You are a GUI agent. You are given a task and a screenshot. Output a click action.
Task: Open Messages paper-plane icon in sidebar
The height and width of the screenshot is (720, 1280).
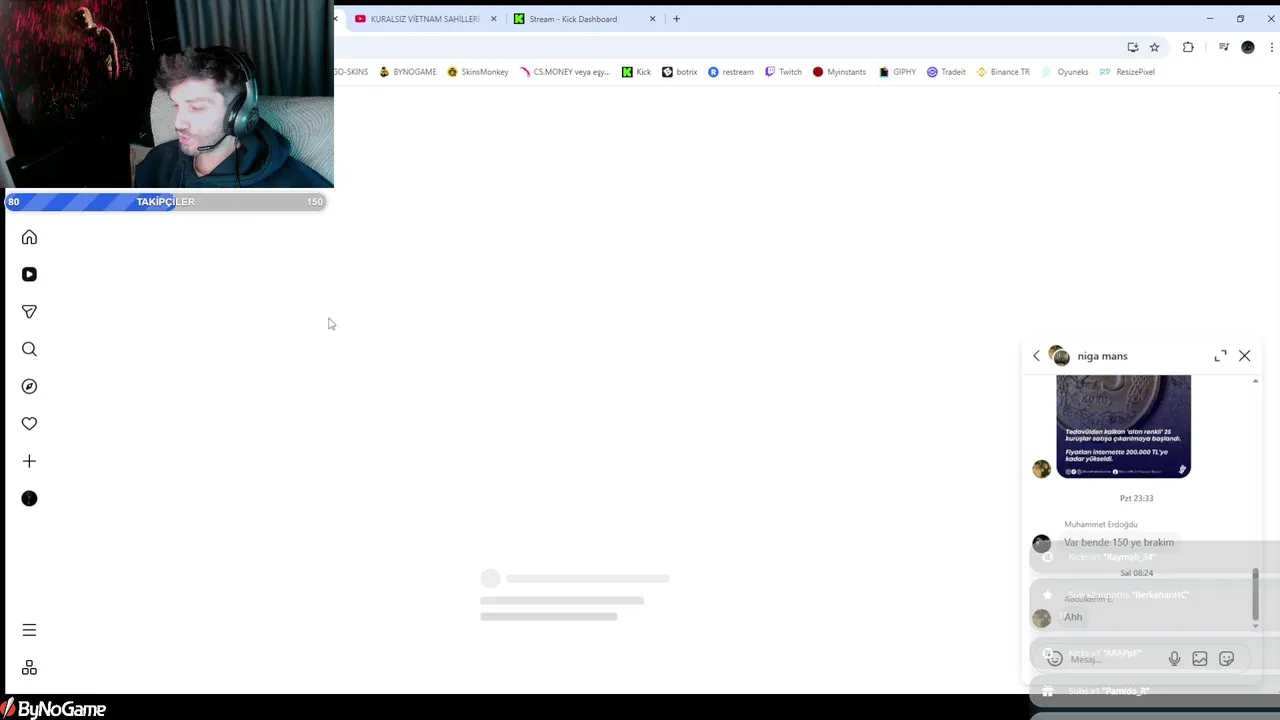click(x=29, y=312)
